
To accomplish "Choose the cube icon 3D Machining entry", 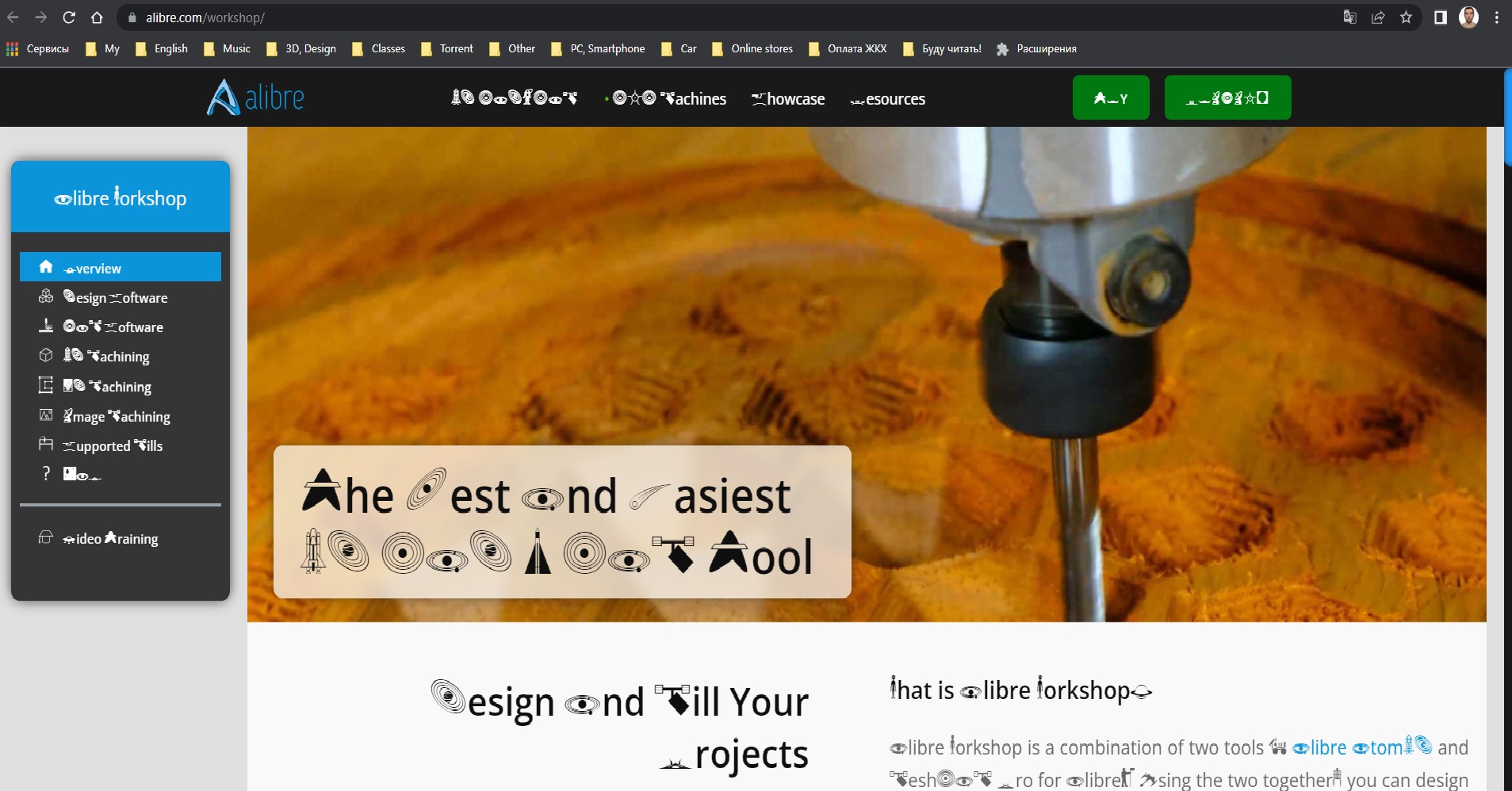I will [x=121, y=356].
